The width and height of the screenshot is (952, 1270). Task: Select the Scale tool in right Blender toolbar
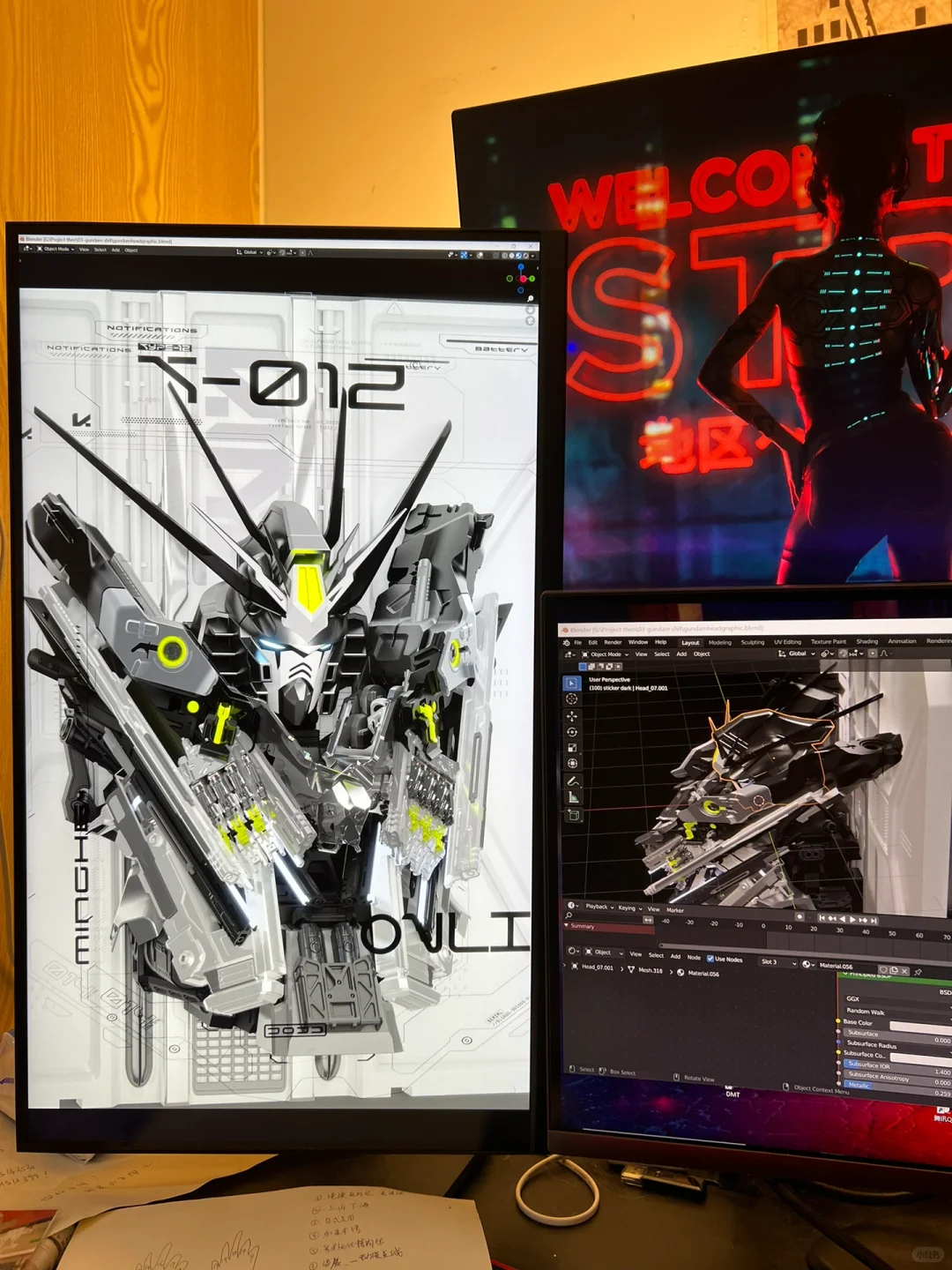click(x=572, y=748)
